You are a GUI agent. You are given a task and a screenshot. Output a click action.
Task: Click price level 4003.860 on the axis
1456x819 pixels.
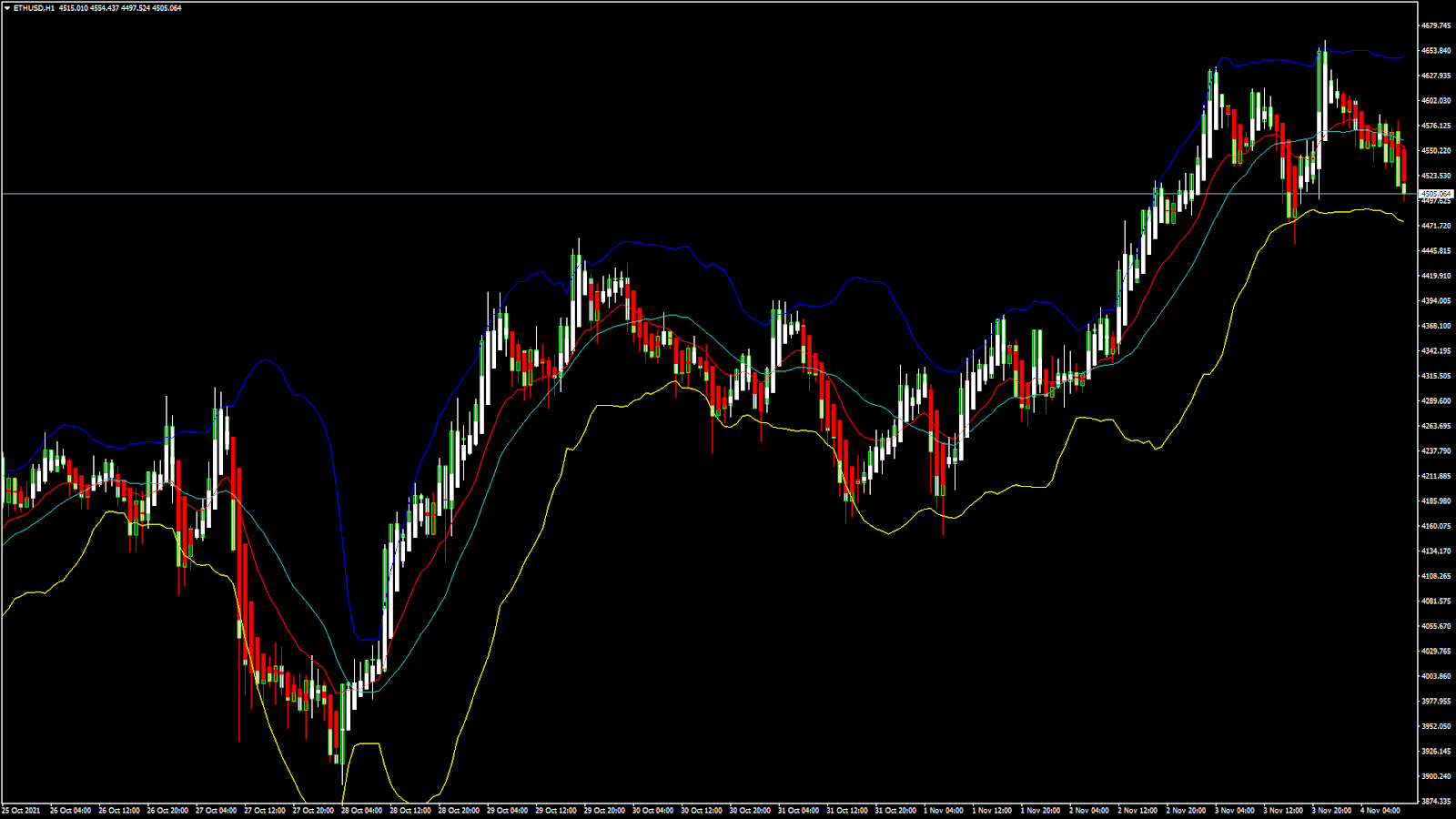(1436, 676)
